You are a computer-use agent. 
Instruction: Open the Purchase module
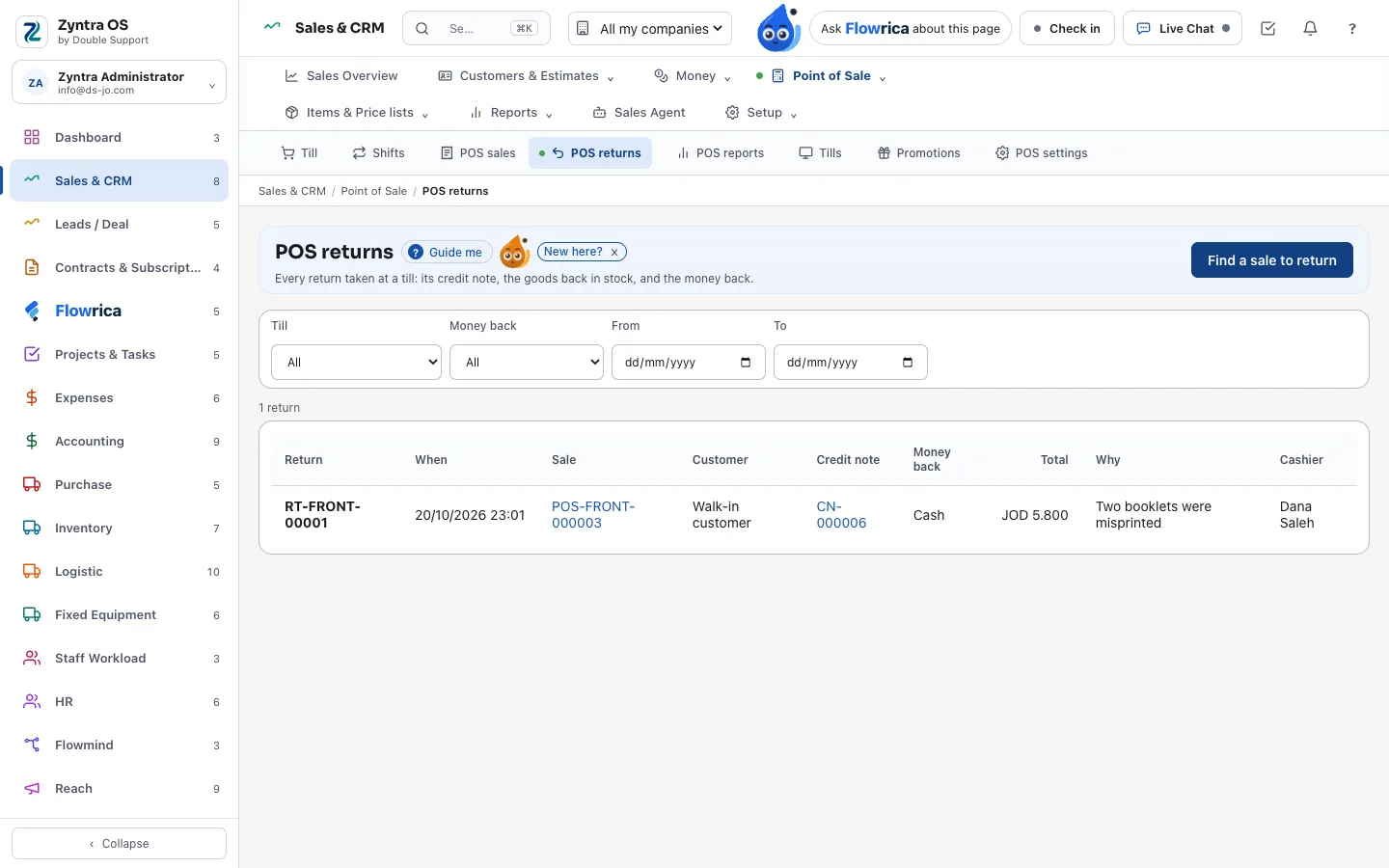pos(120,484)
